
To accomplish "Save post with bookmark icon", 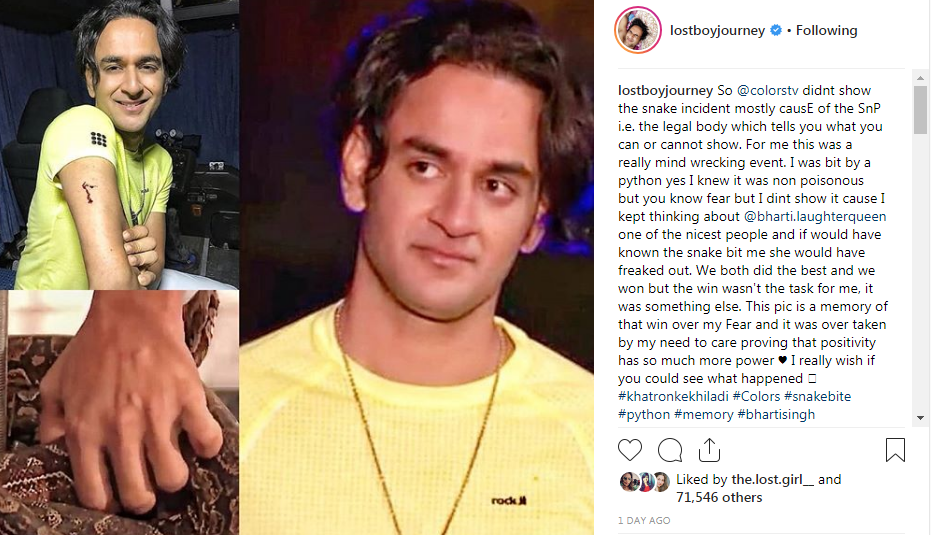I will point(895,450).
